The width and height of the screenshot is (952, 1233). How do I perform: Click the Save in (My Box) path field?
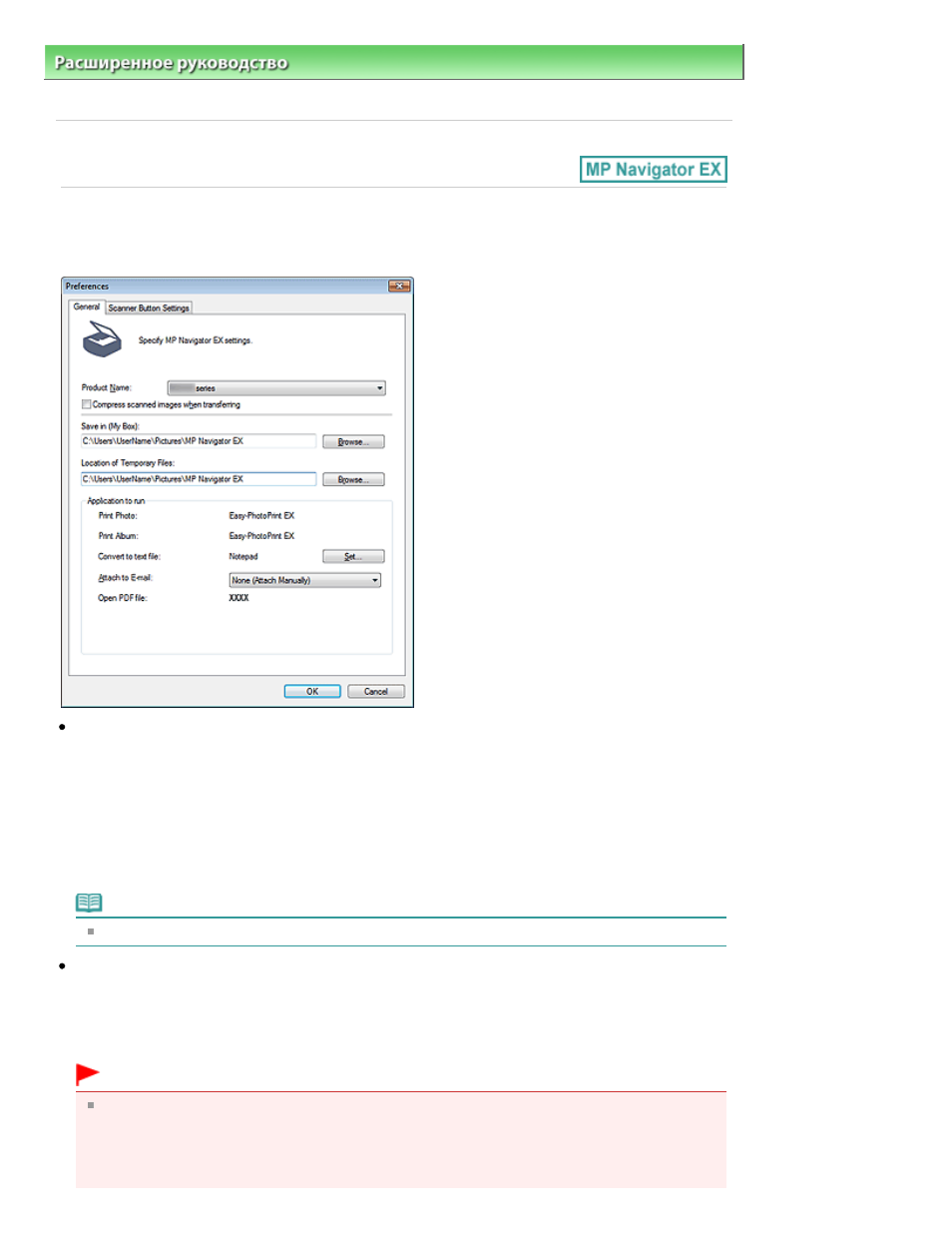[199, 441]
